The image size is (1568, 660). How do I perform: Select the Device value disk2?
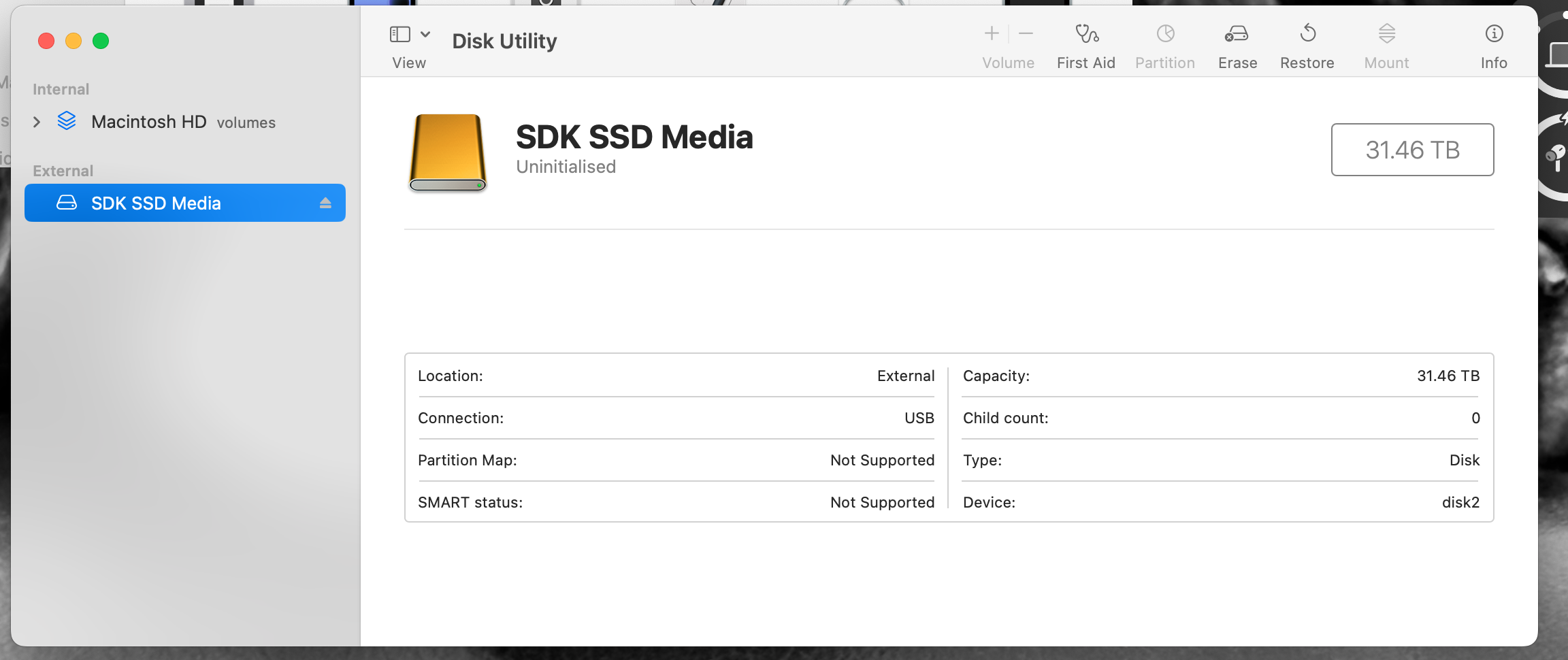[x=1460, y=502]
